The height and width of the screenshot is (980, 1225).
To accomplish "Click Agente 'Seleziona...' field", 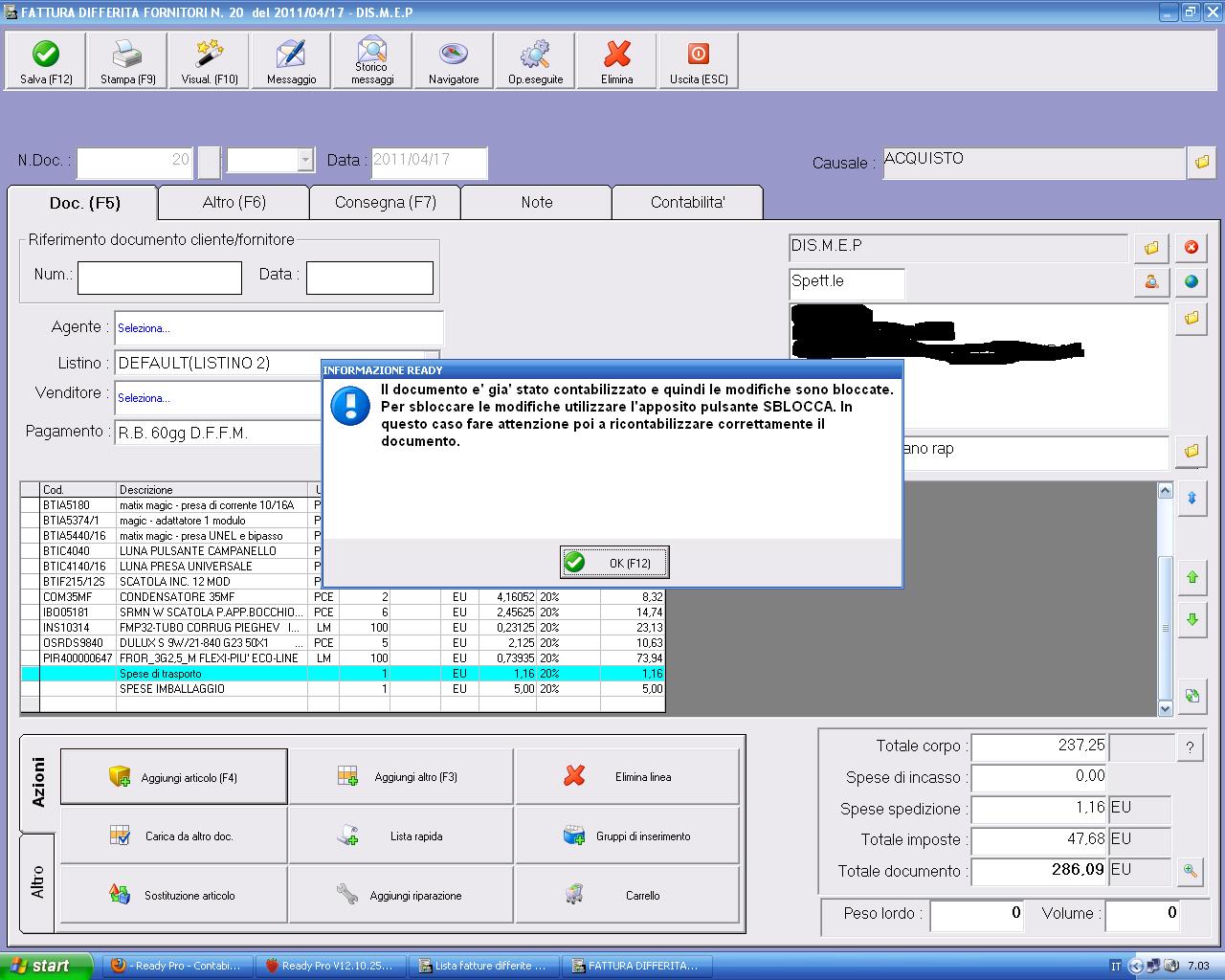I will click(x=278, y=327).
